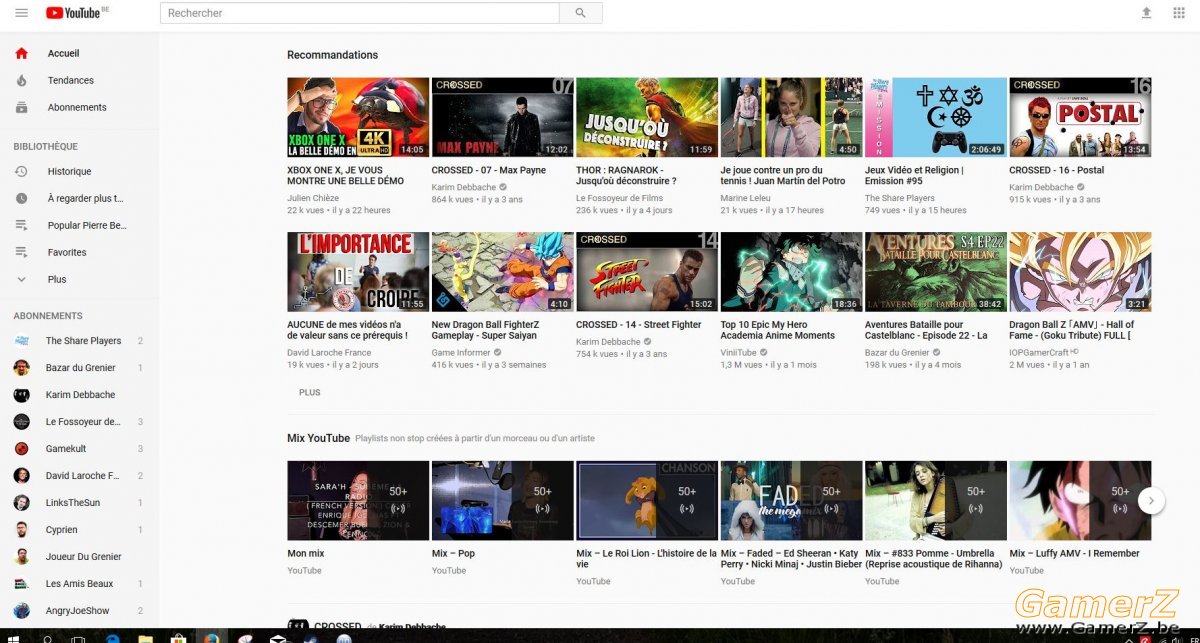Click the upload video arrow icon
This screenshot has width=1200, height=643.
pyautogui.click(x=1146, y=13)
